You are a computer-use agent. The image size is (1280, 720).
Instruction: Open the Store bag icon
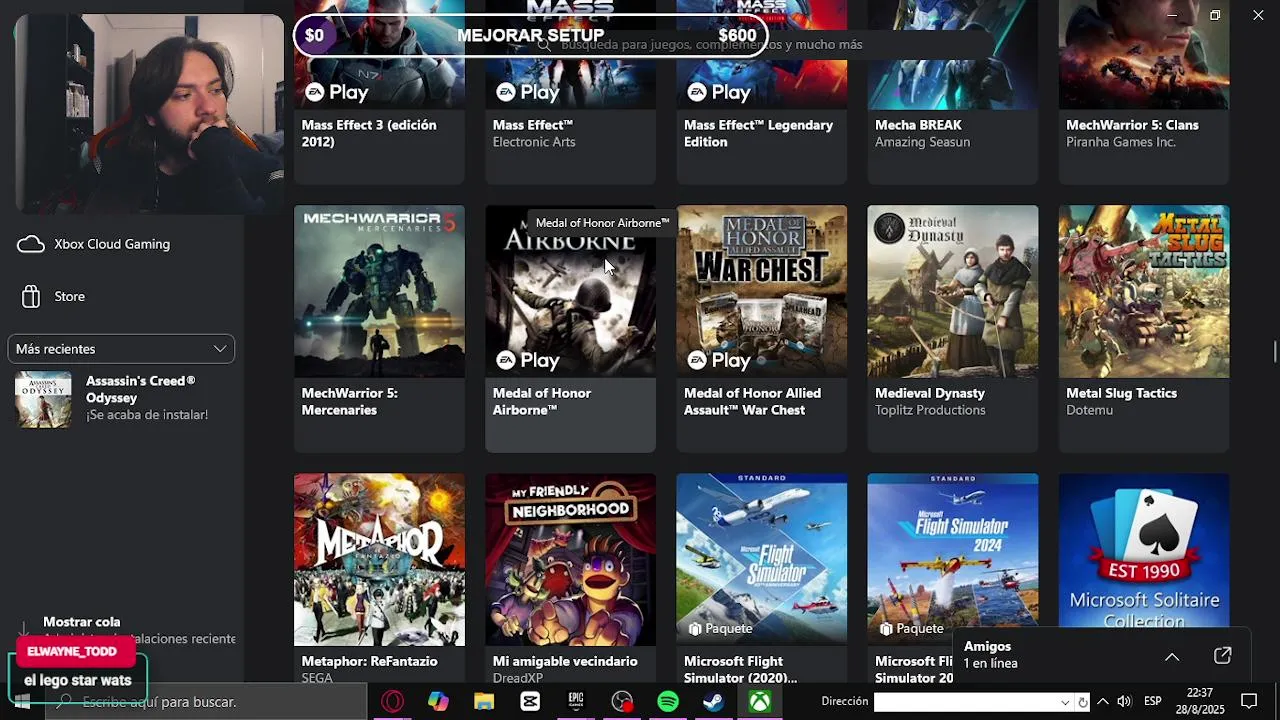pos(31,296)
